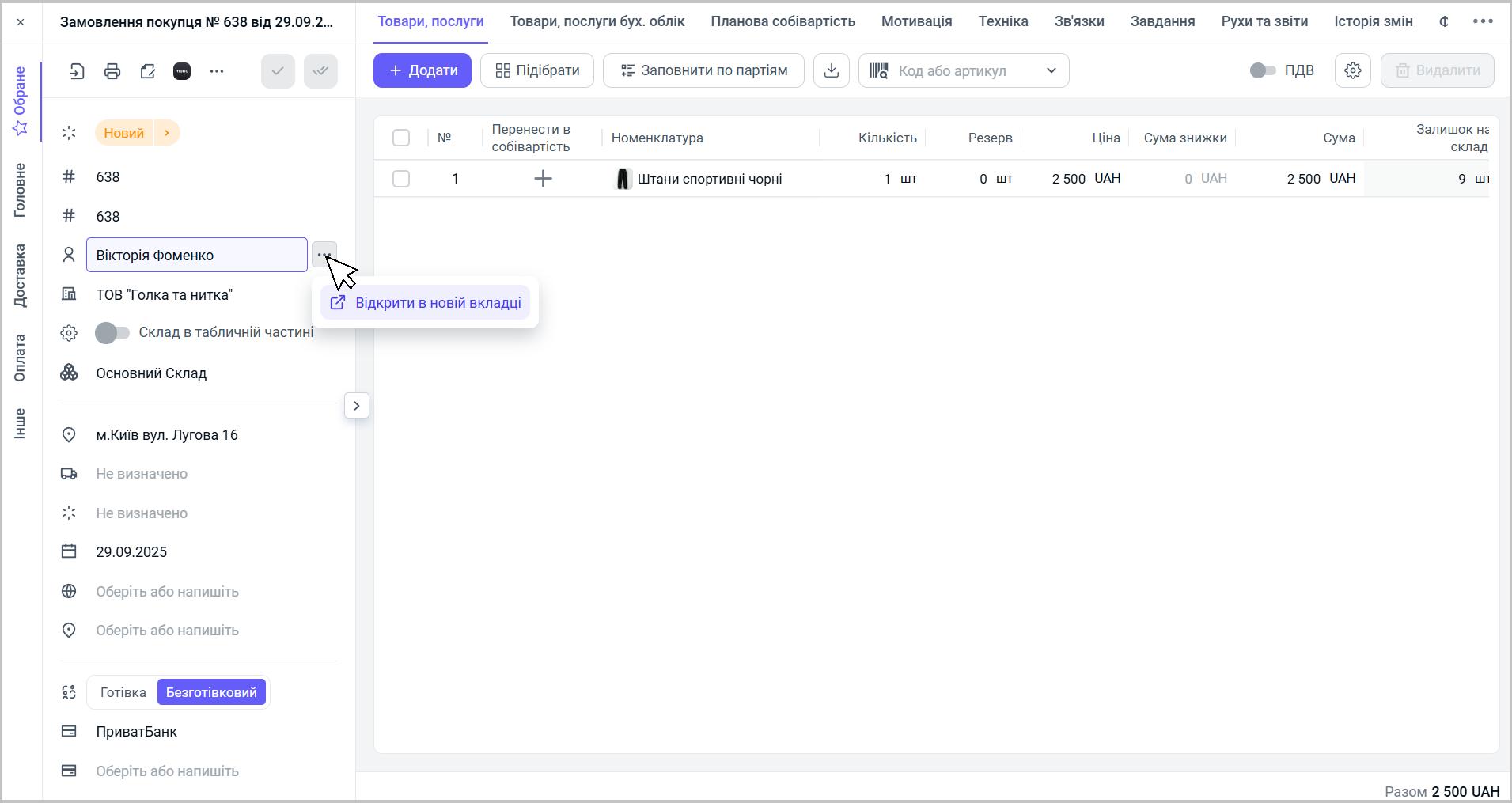The image size is (1512, 803).
Task: Click the Додати button
Action: (423, 70)
